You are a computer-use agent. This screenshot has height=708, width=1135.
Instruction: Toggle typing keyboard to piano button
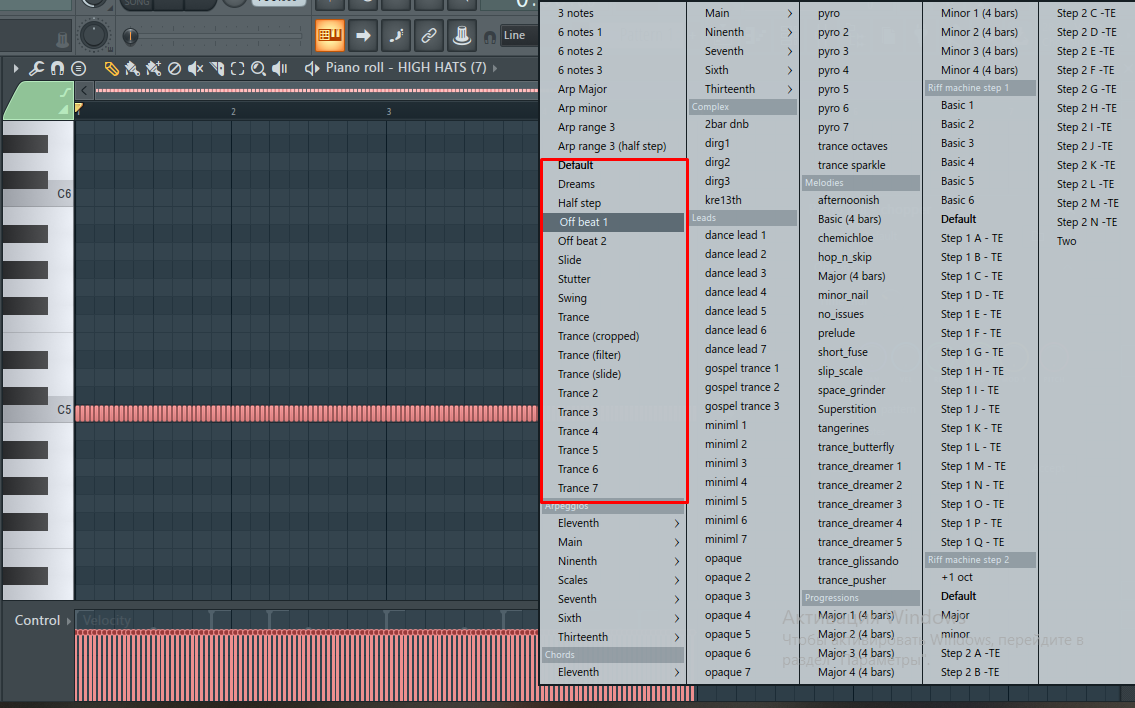[x=329, y=35]
